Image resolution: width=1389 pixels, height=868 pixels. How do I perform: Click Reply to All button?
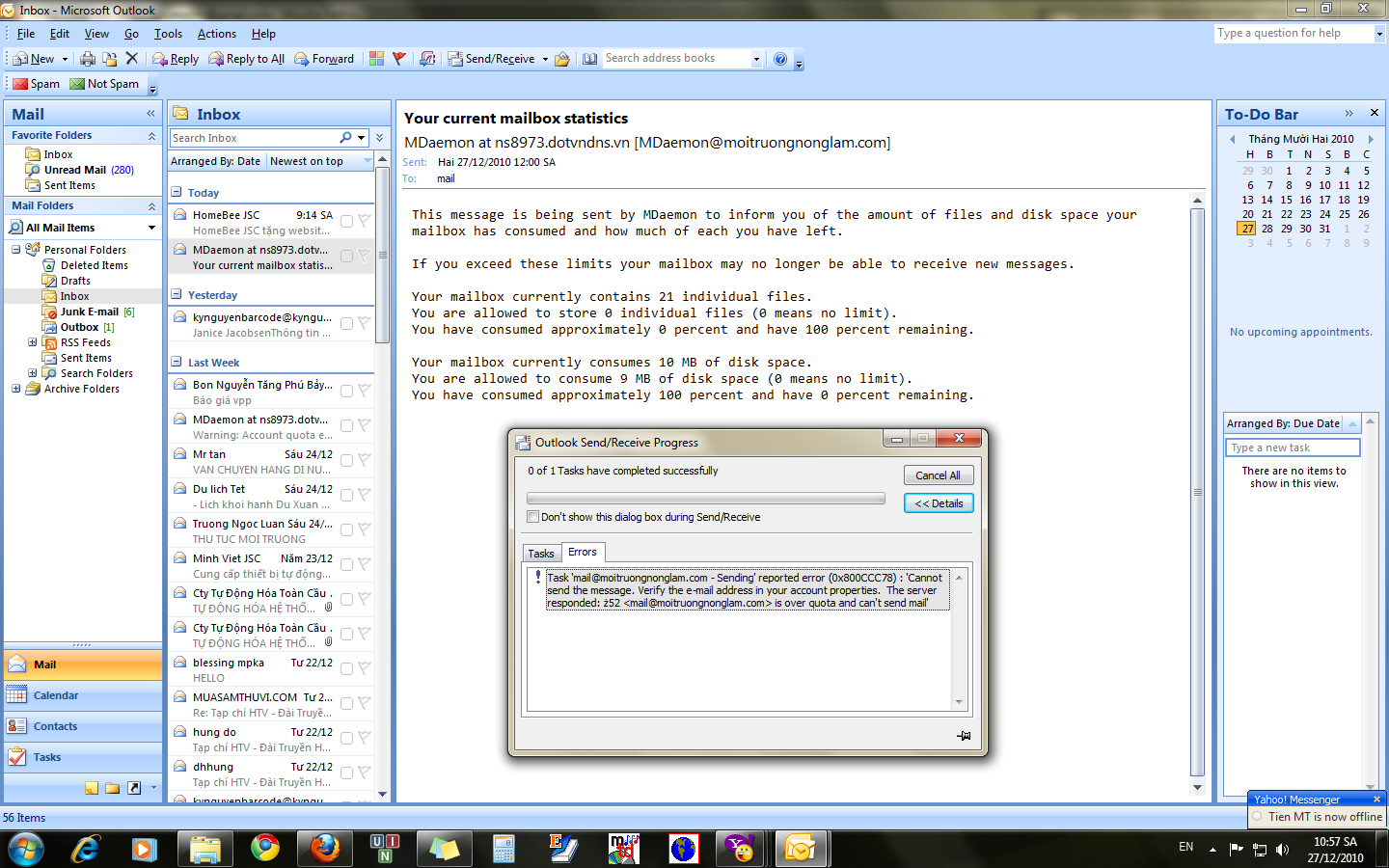247,59
